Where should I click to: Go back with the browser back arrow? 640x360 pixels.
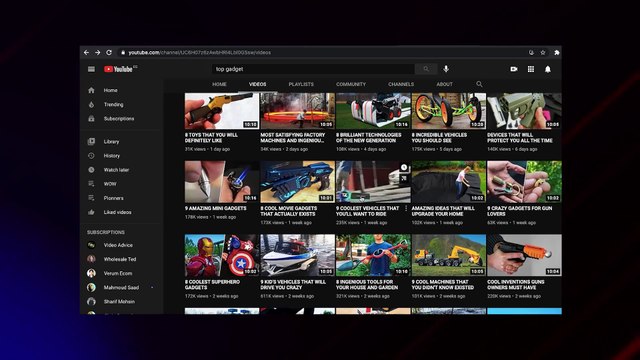pos(87,52)
